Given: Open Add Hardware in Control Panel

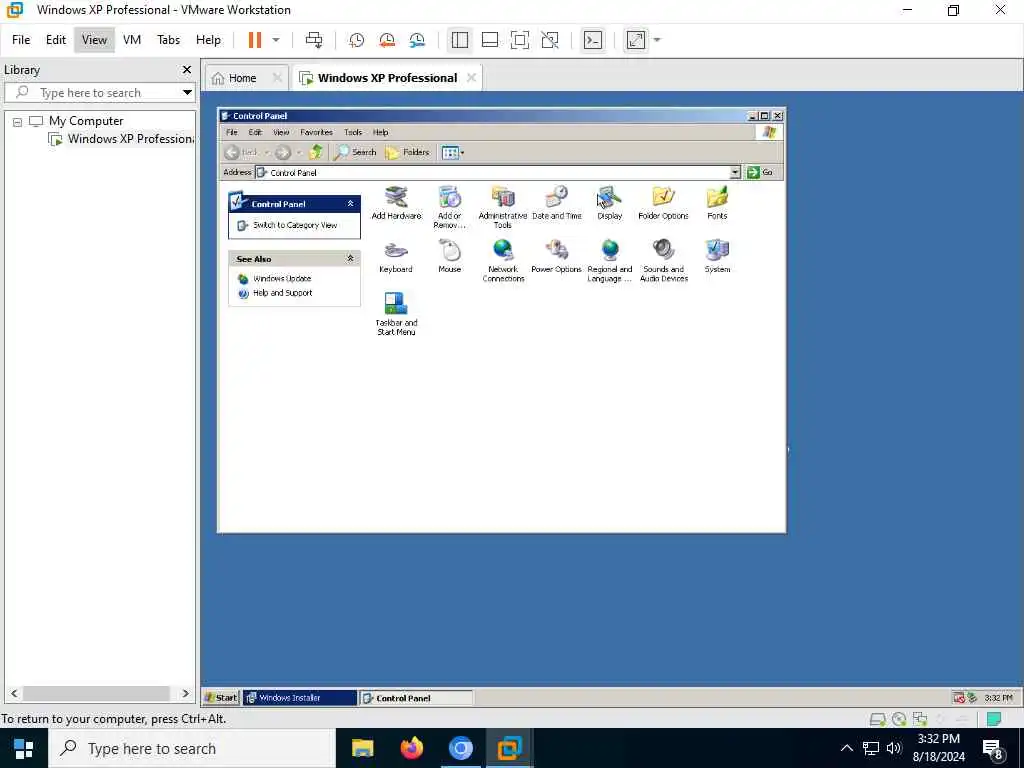Looking at the screenshot, I should [396, 202].
